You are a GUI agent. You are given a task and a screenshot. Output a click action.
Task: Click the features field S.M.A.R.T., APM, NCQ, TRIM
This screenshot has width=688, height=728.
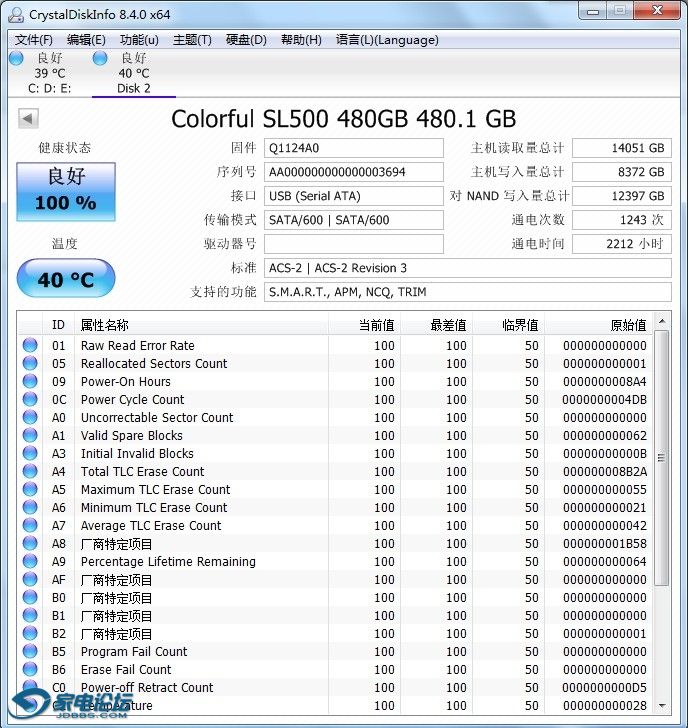[468, 292]
